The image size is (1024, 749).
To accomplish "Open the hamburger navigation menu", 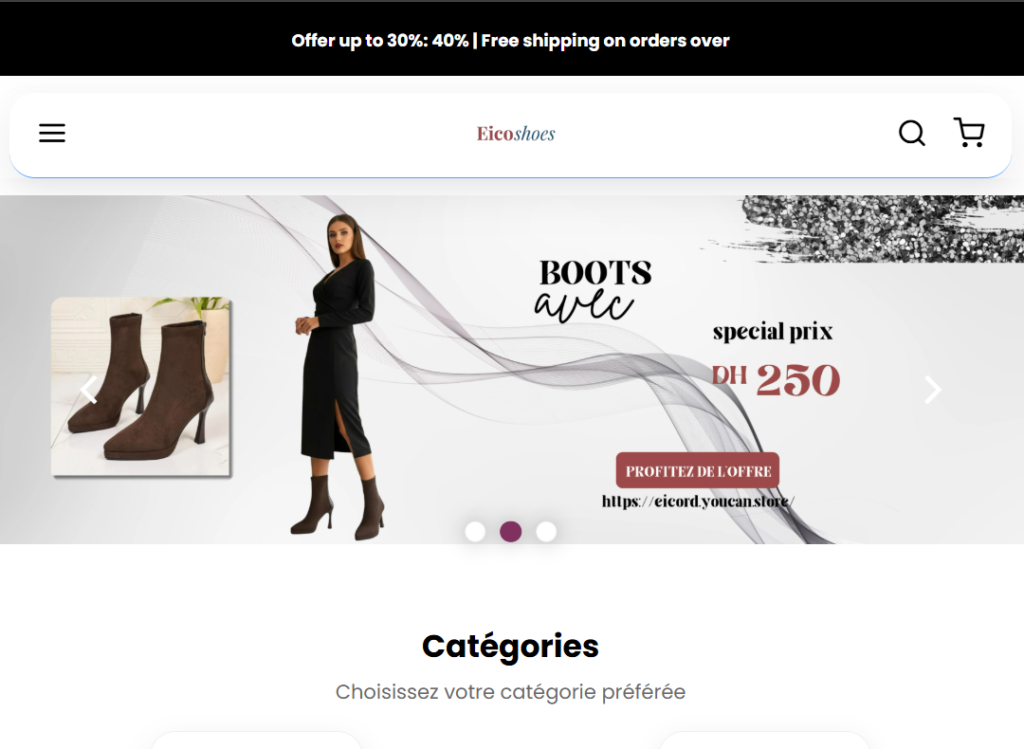I will click(x=52, y=133).
